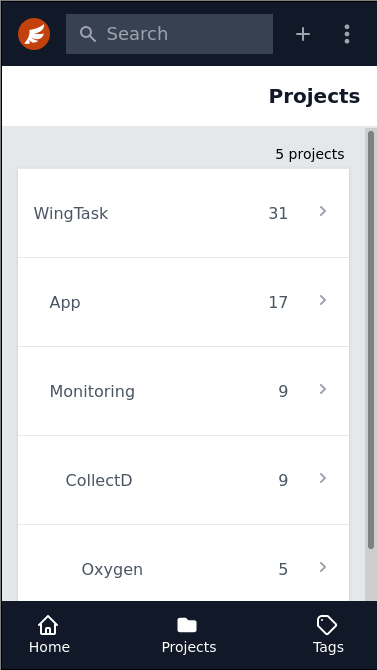Click the magnifier icon in search bar

point(88,34)
